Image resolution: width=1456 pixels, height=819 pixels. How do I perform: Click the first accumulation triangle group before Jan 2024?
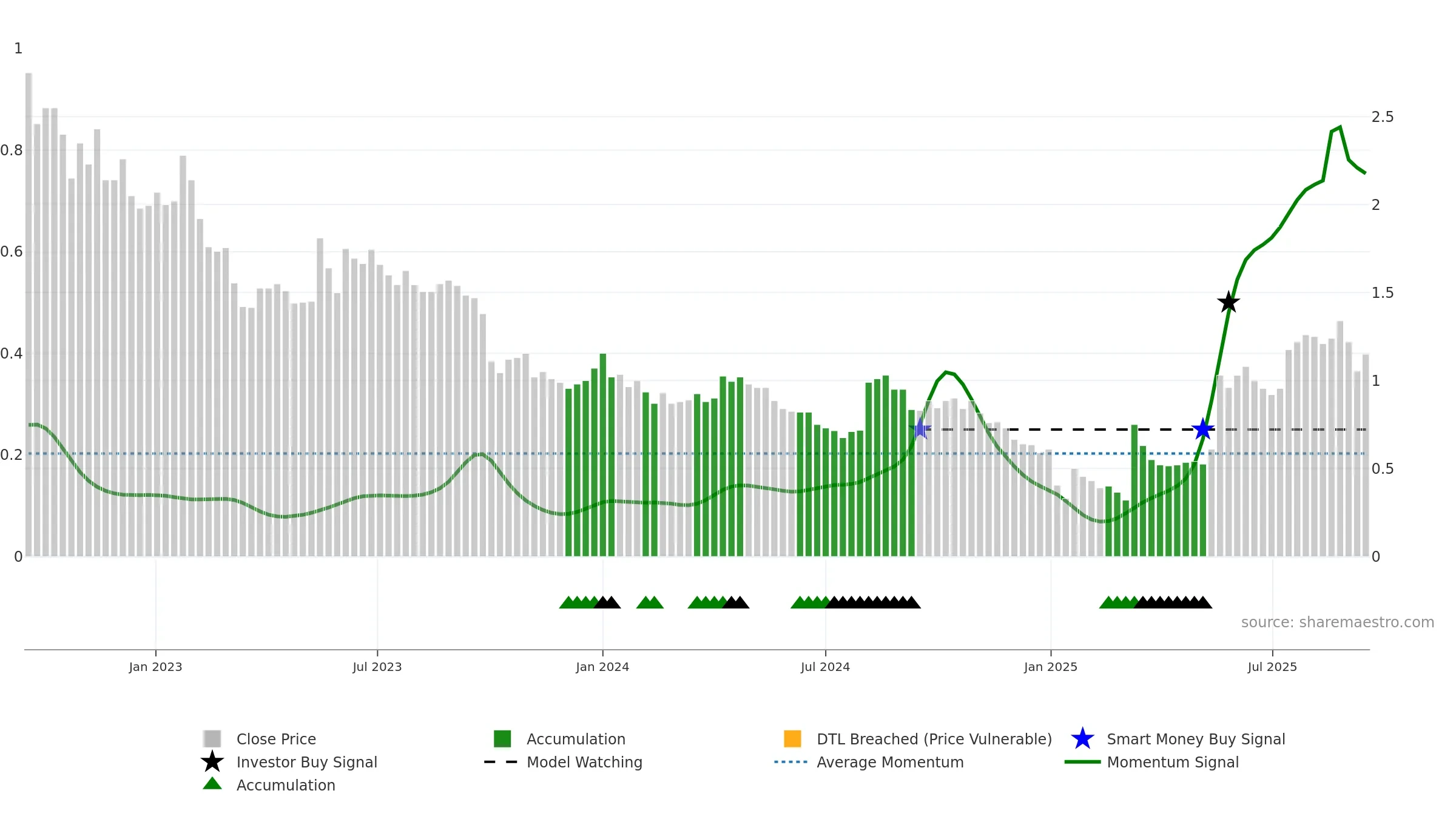(590, 602)
